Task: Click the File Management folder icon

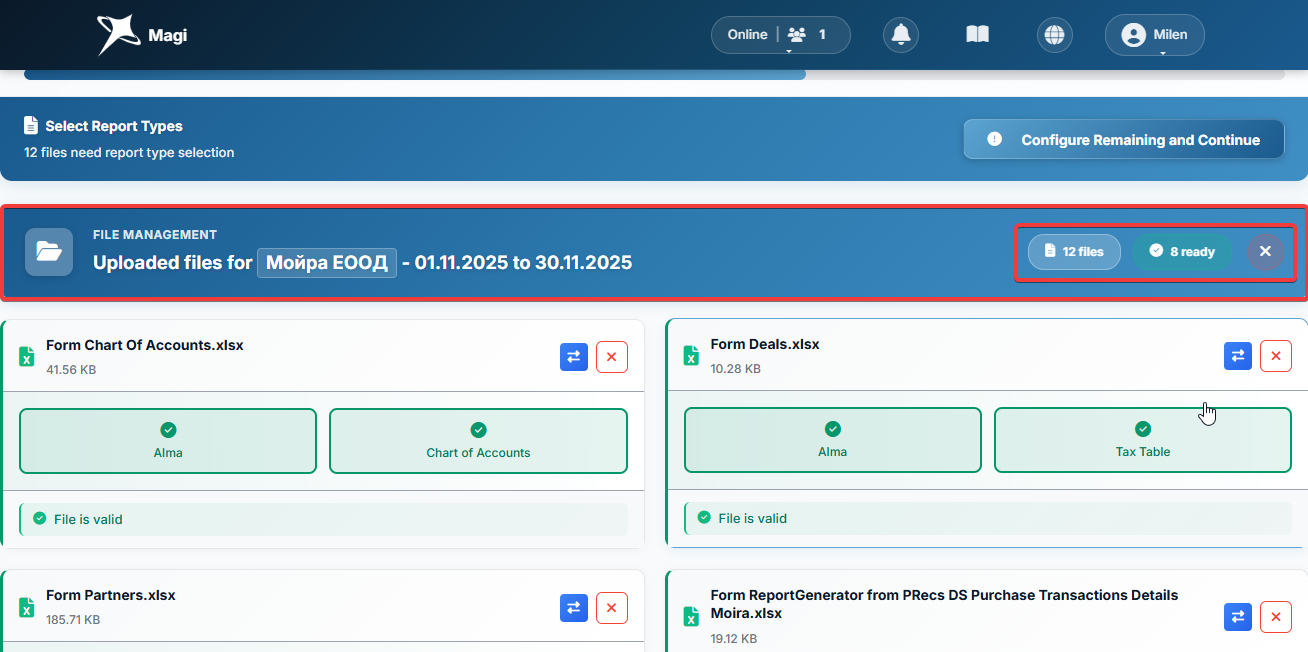Action: click(49, 252)
